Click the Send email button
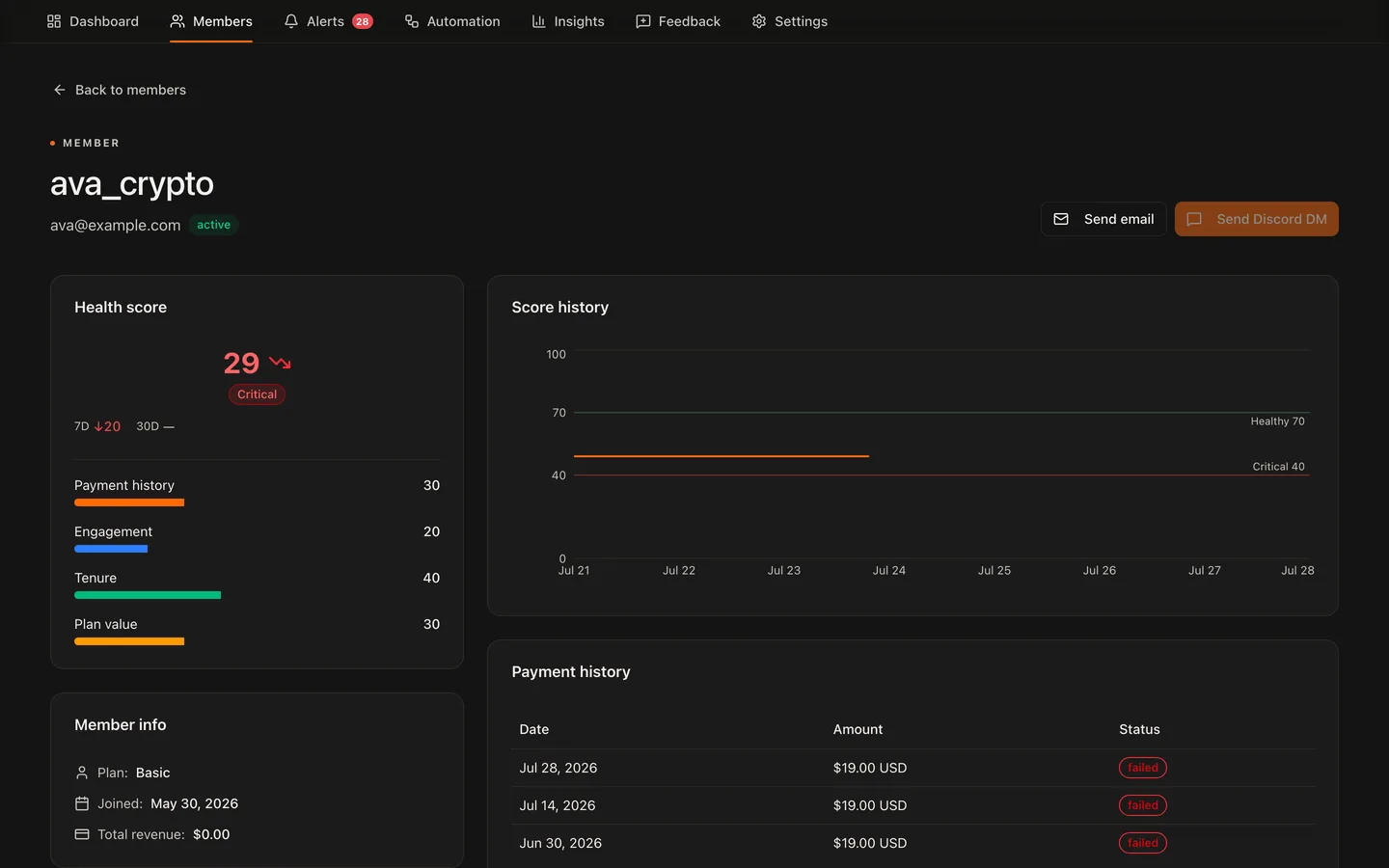This screenshot has height=868, width=1389. 1103,219
